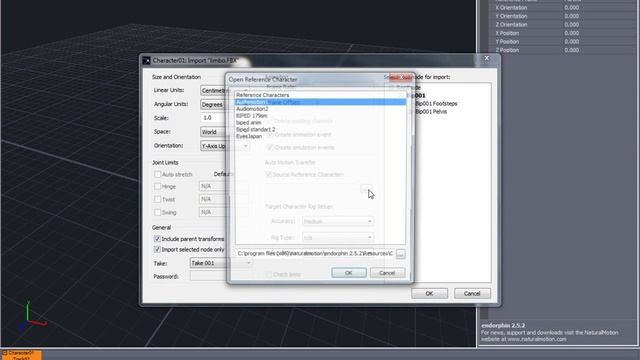Screen dimensions: 640x360
Task: Select the biped anim reference character
Action: [x=249, y=122]
